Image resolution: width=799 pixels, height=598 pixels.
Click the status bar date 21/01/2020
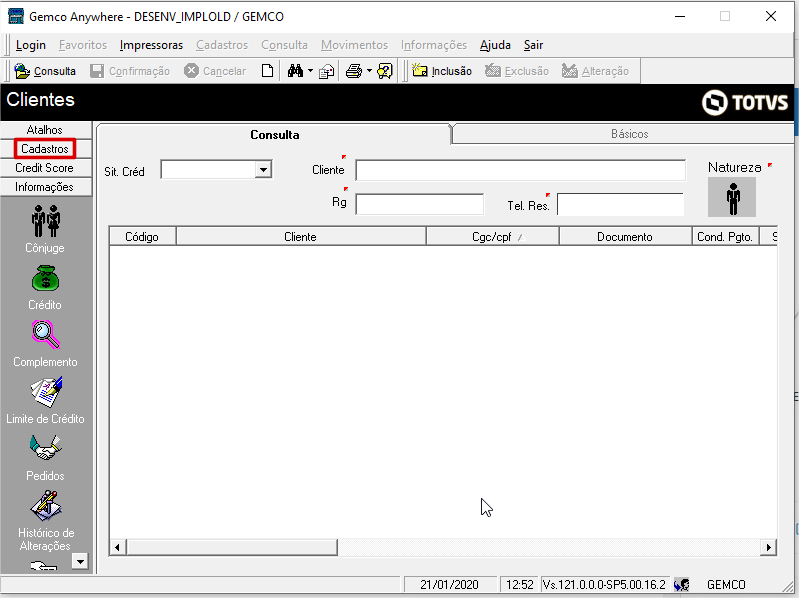(x=449, y=585)
